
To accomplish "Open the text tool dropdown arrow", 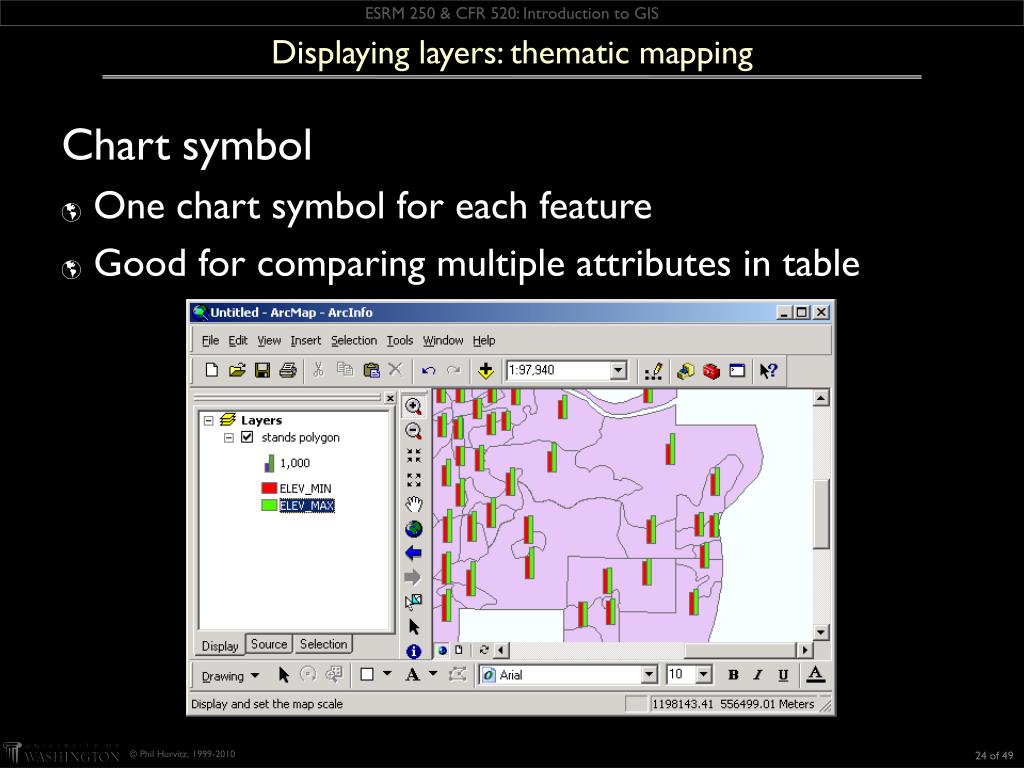I will coord(433,673).
